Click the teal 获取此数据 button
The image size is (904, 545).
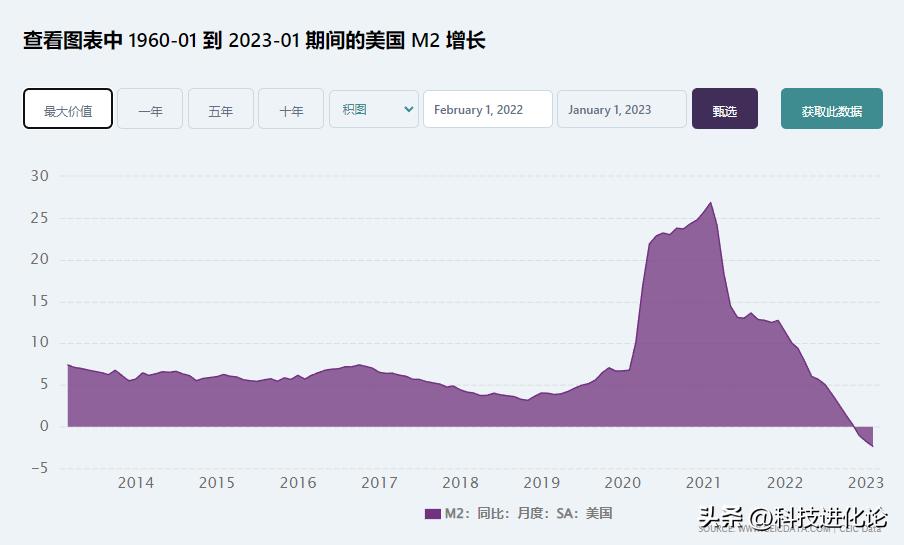[831, 109]
